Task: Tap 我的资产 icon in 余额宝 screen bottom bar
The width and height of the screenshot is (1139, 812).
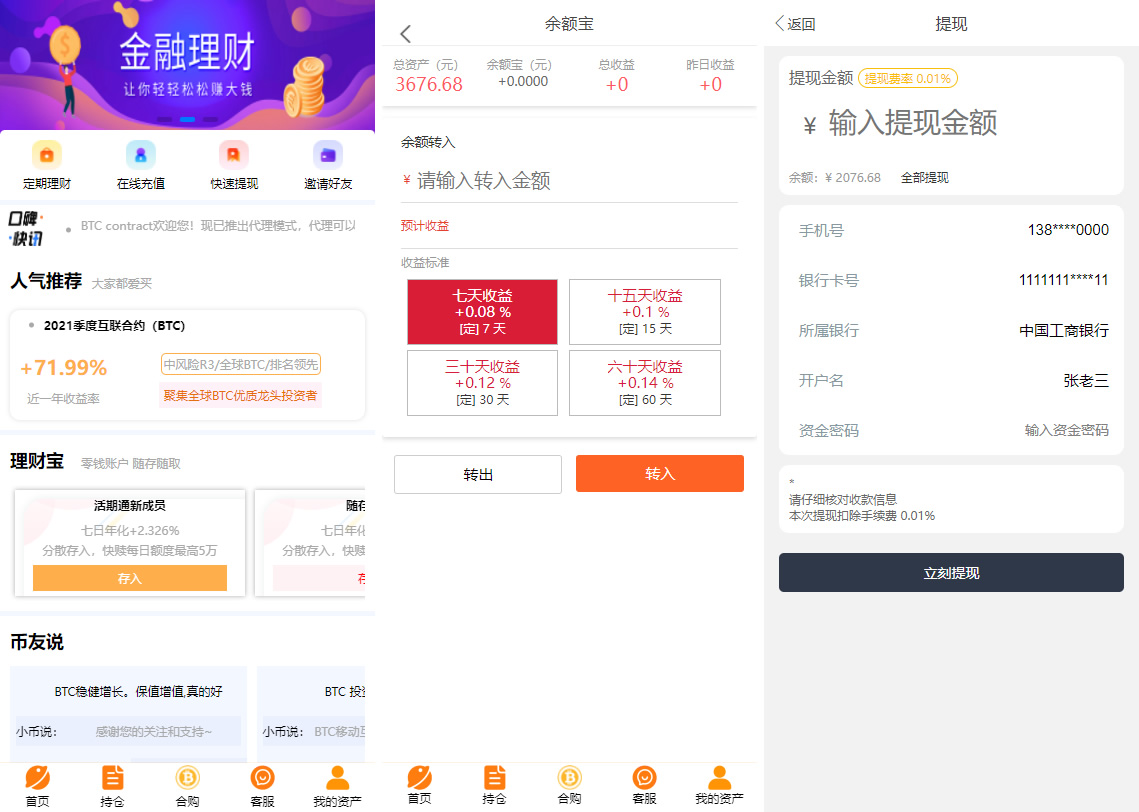Action: coord(719,778)
